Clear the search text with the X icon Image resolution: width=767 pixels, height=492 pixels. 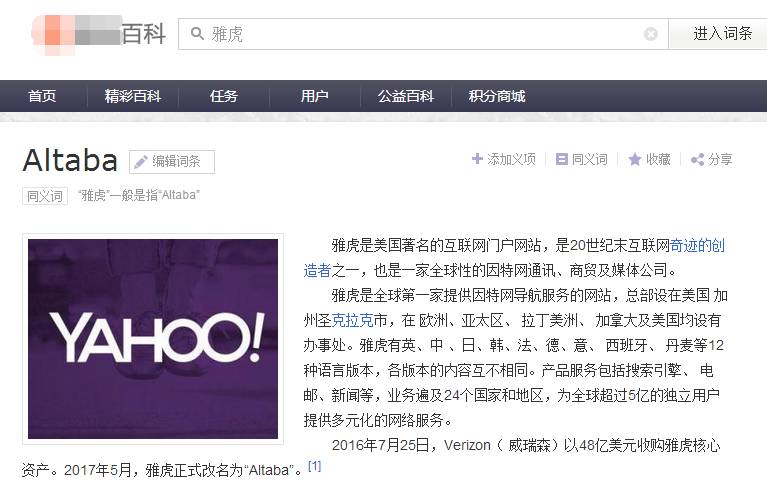tap(651, 34)
